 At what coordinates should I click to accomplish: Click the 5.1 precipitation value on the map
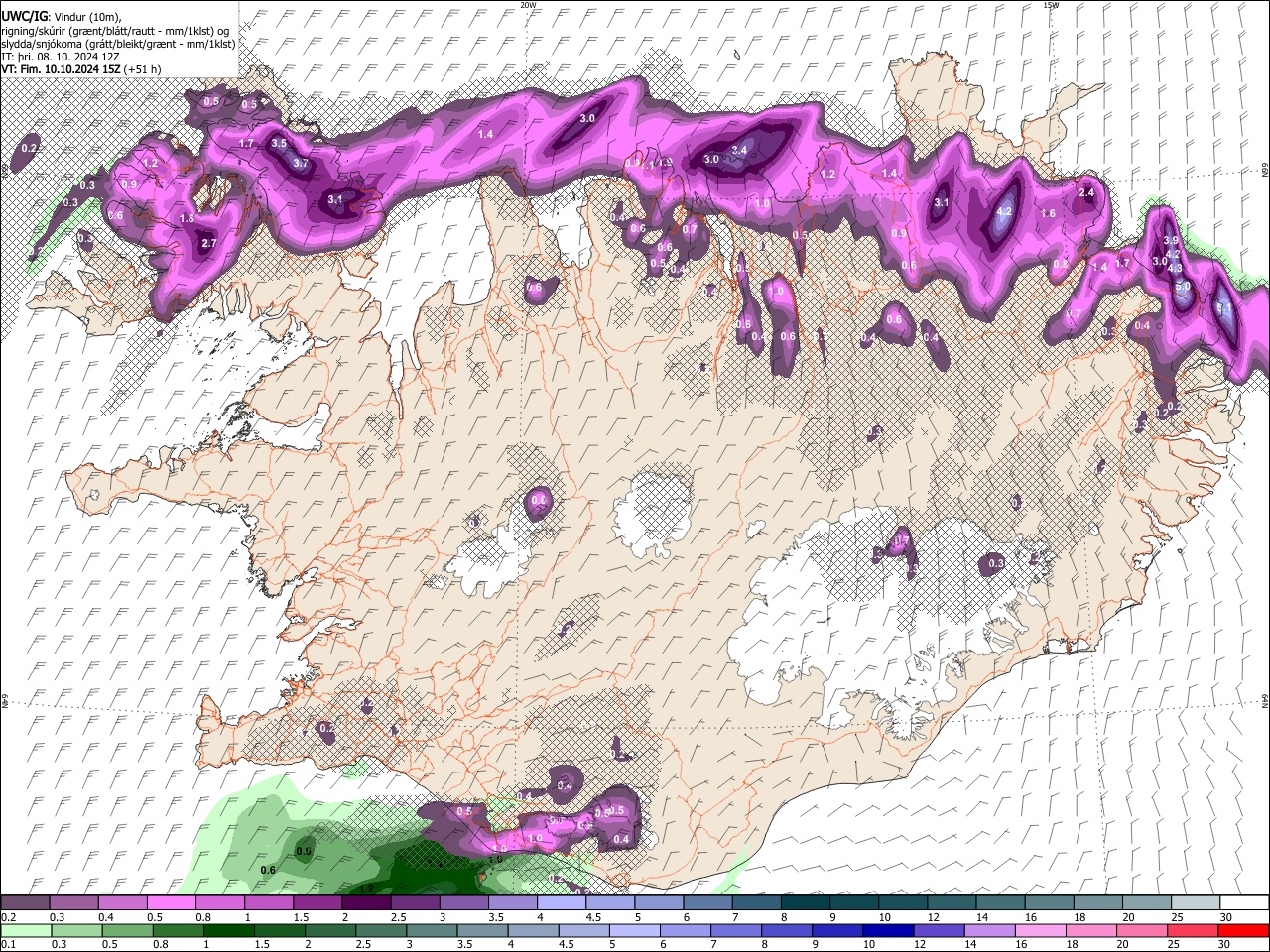(x=1224, y=308)
